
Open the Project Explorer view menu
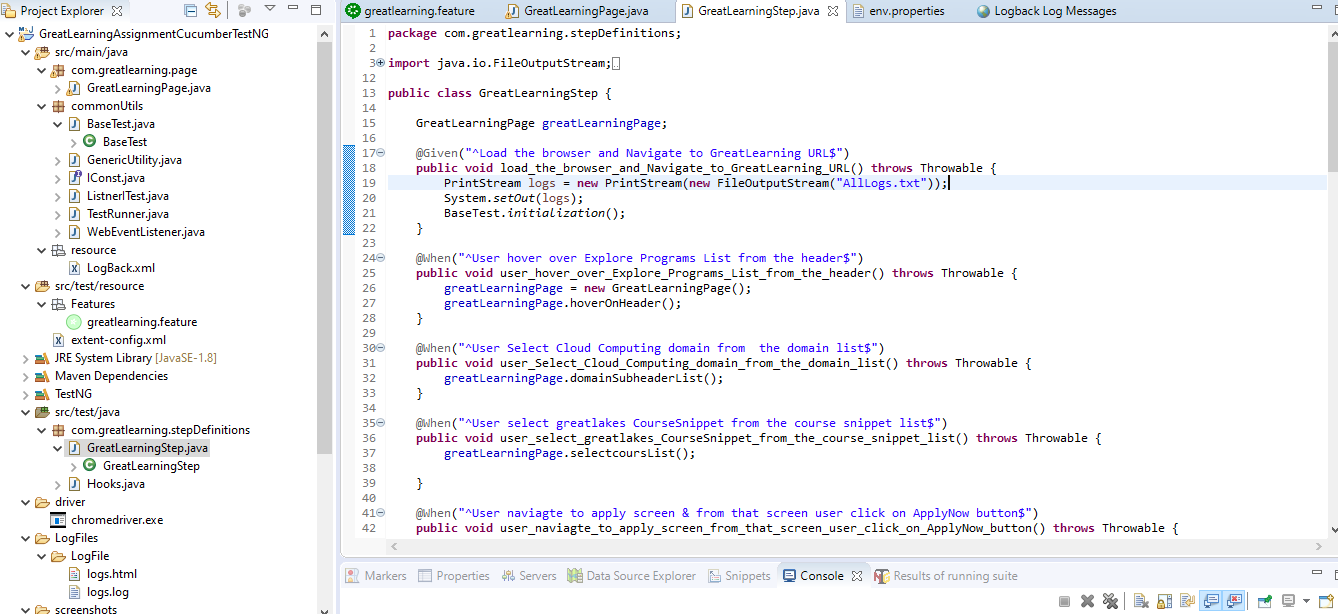[270, 9]
